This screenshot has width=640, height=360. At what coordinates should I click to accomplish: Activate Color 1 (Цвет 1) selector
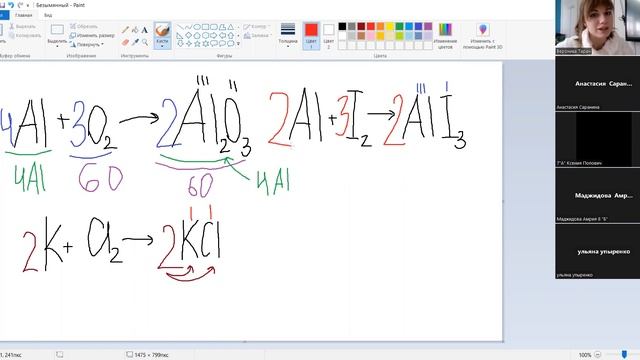pos(311,36)
